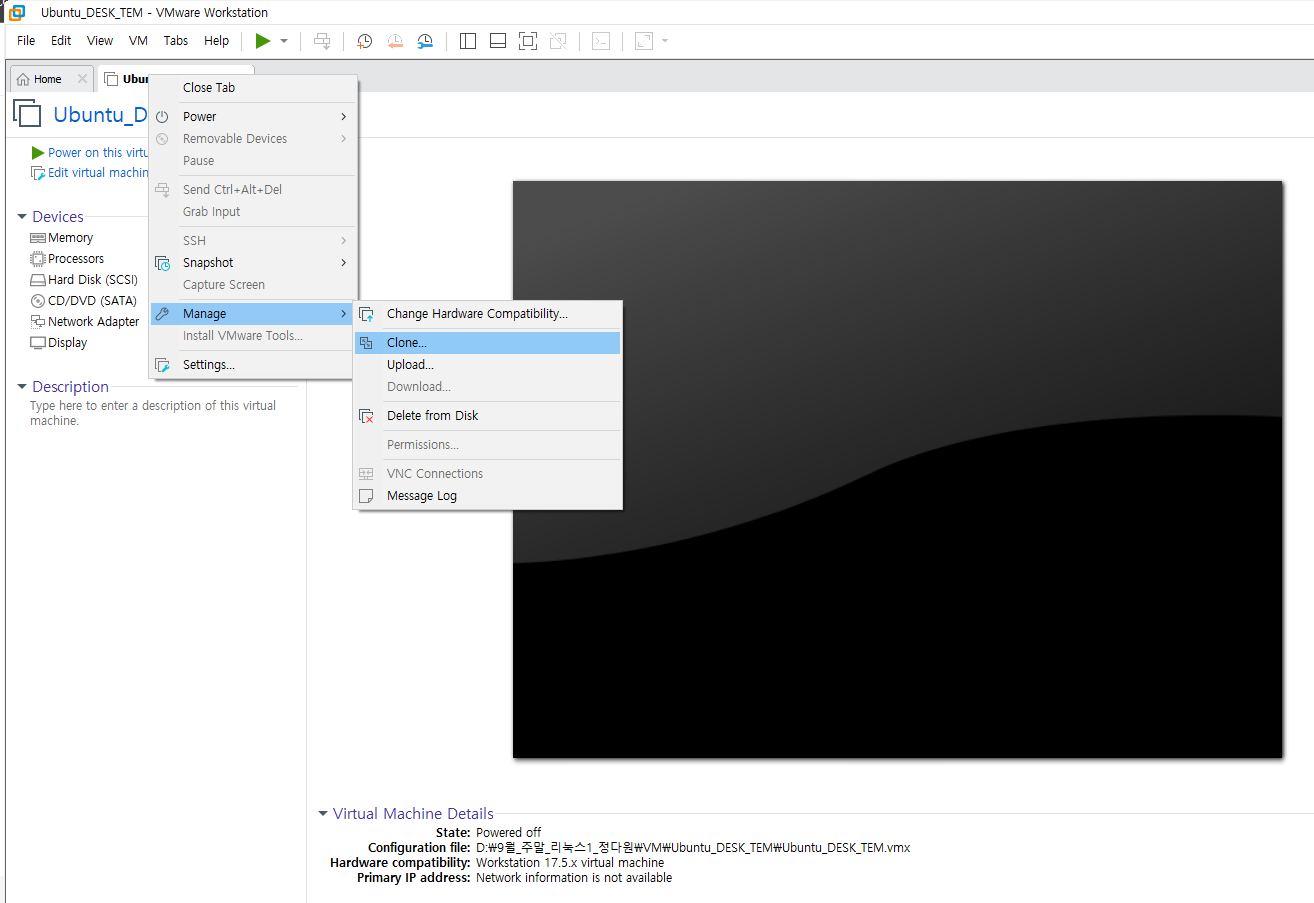Image resolution: width=1314 pixels, height=903 pixels.
Task: Select Download... in Manage submenu
Action: coord(487,387)
